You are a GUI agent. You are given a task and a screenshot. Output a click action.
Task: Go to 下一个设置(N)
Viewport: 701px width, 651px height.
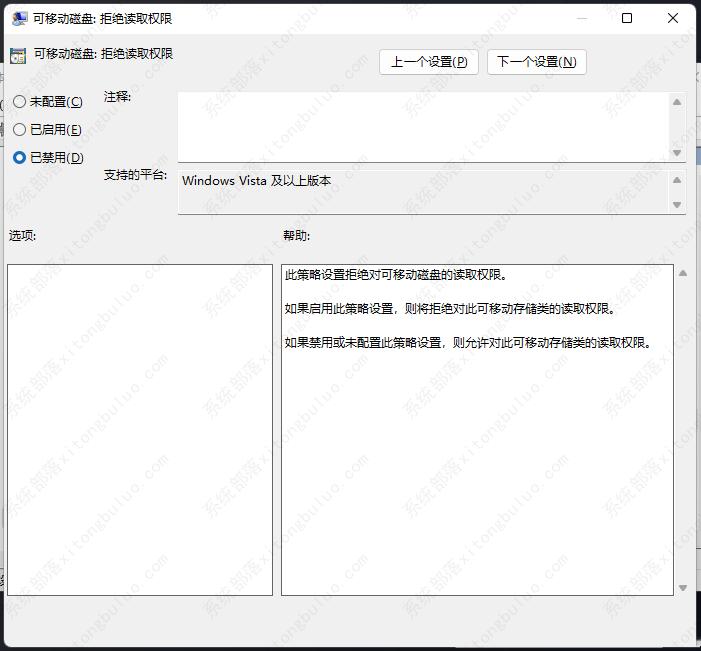(536, 62)
